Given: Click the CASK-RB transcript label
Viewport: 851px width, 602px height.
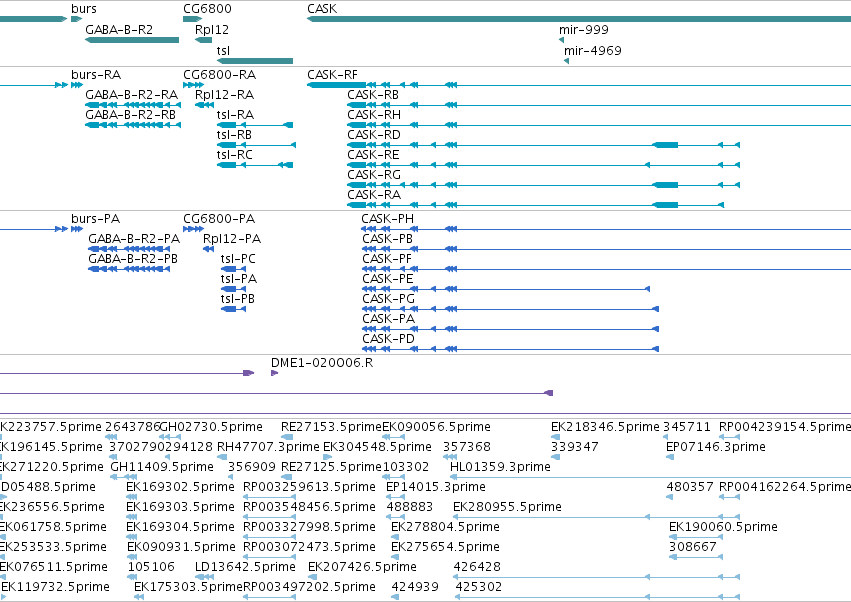Looking at the screenshot, I should click(373, 95).
